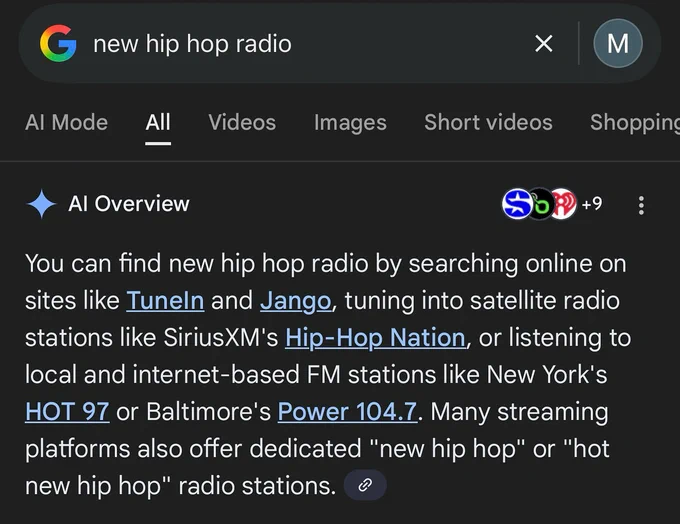Select the All tab

pyautogui.click(x=158, y=122)
